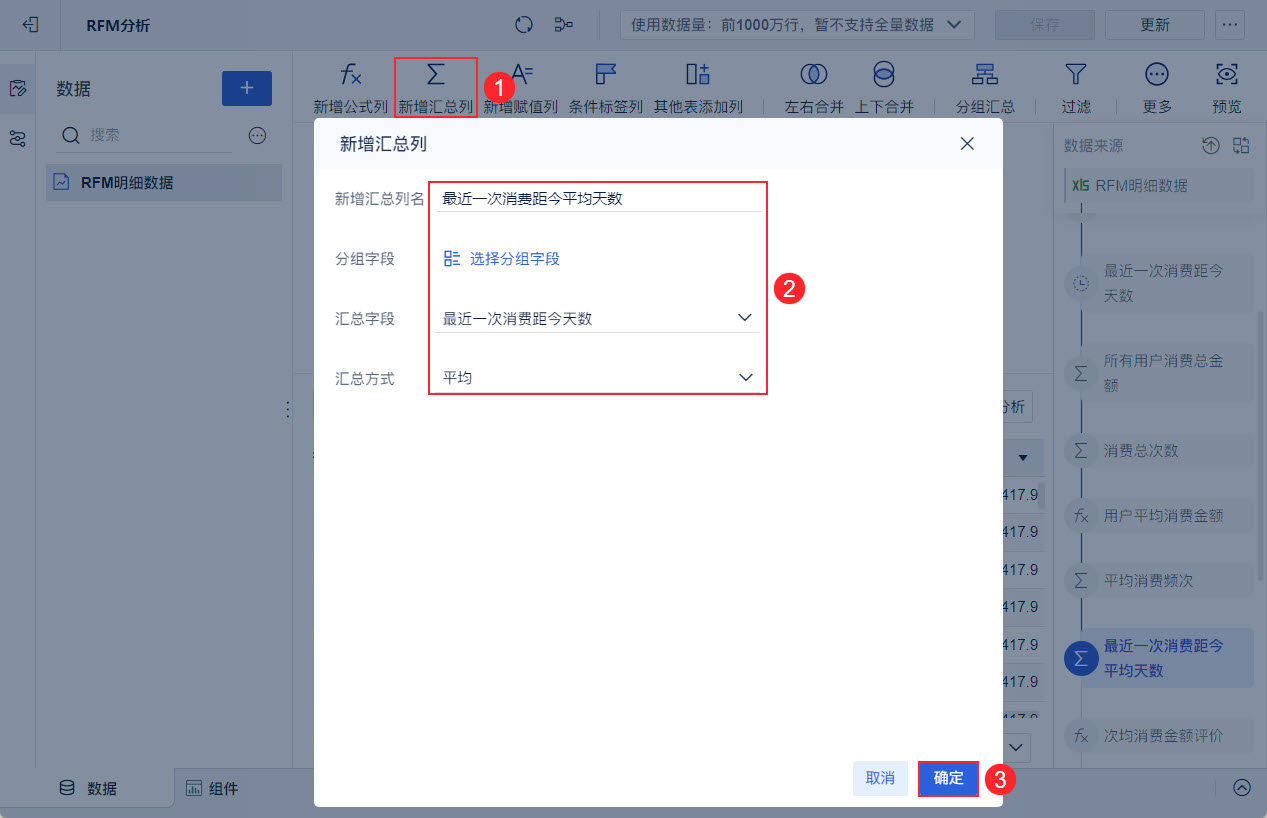Open the ellipsis options beside search
Image resolution: width=1267 pixels, height=818 pixels.
(257, 135)
